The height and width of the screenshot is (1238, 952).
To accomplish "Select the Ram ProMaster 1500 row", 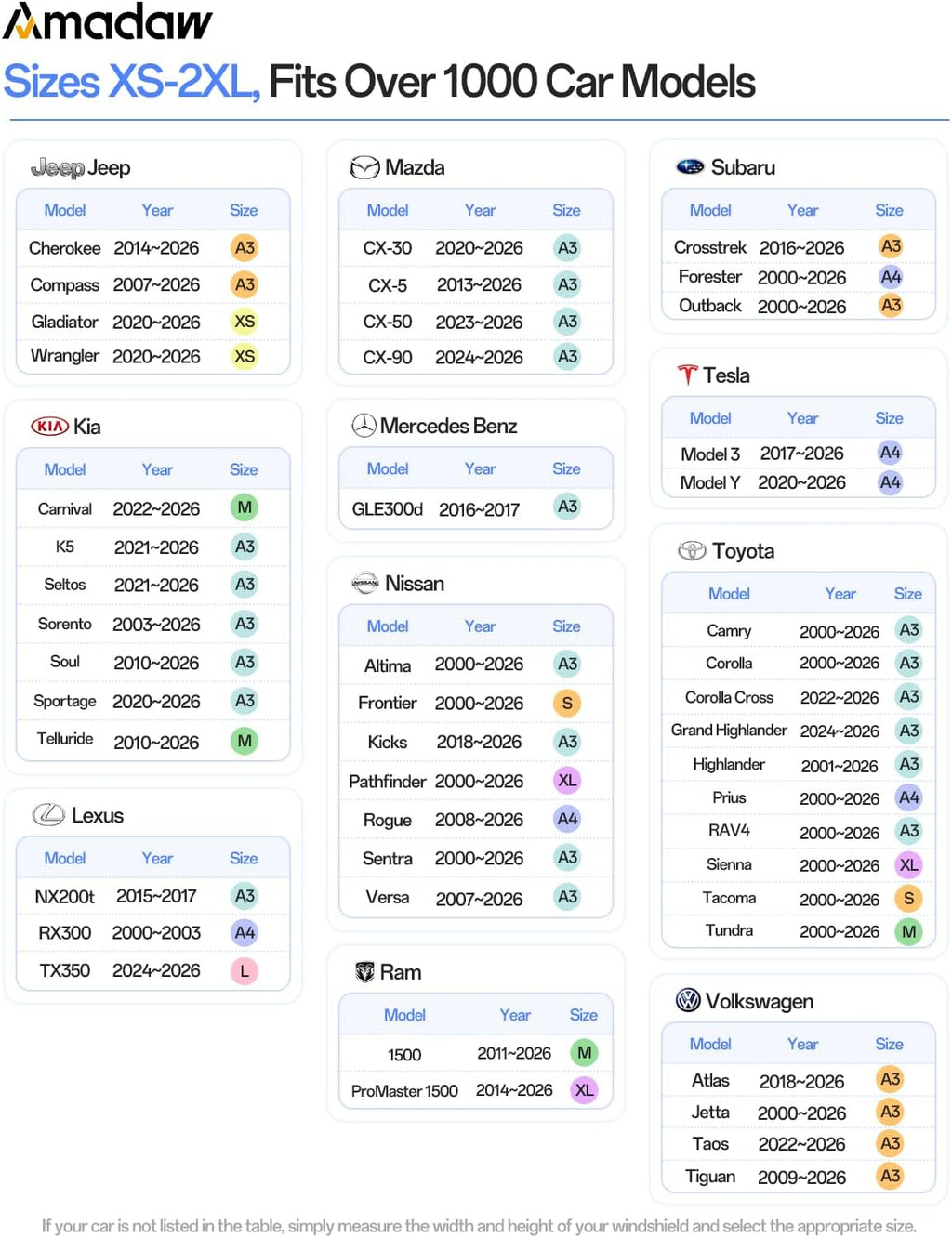I will (x=476, y=1090).
